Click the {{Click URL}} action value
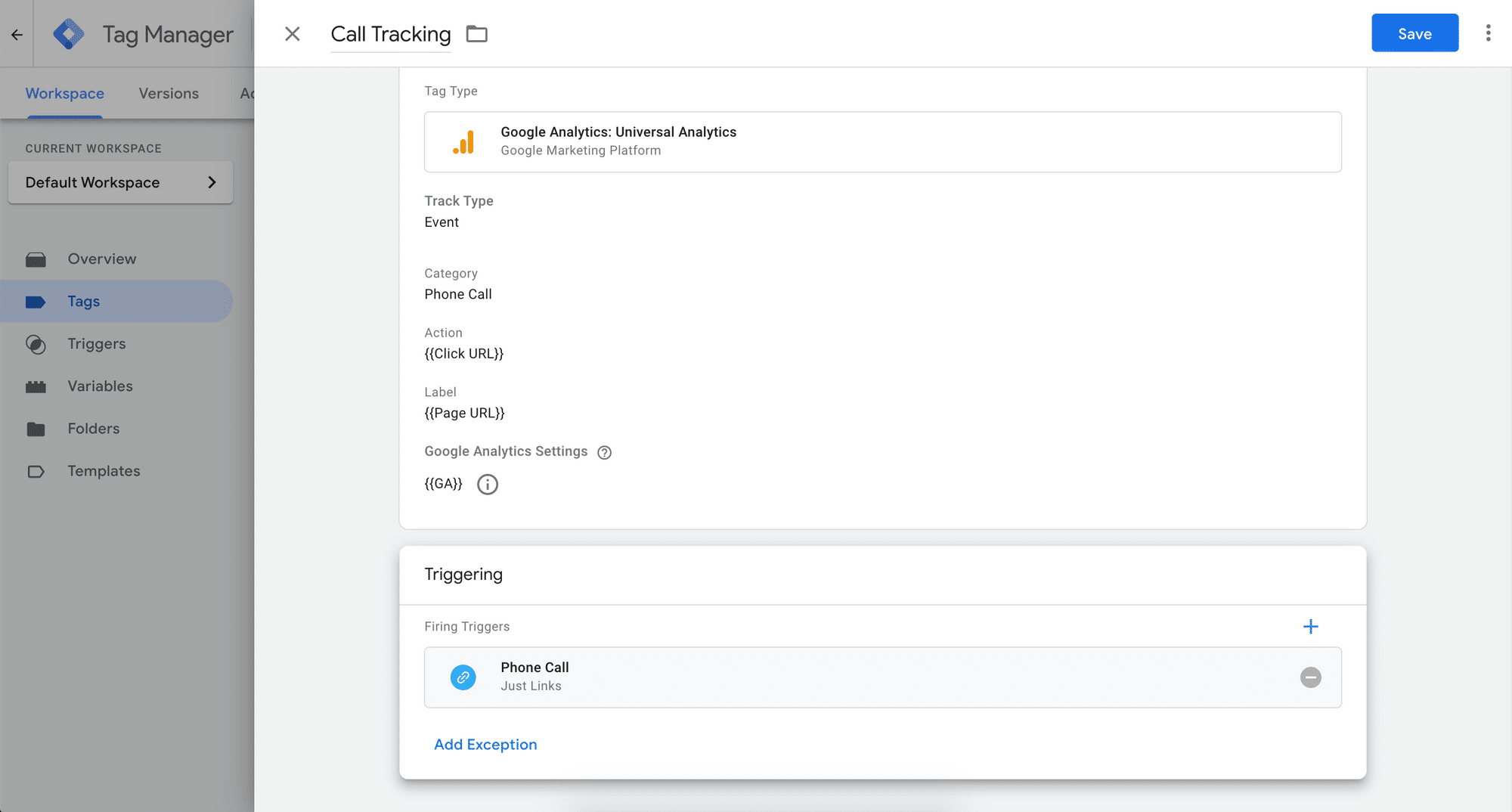 pos(464,354)
